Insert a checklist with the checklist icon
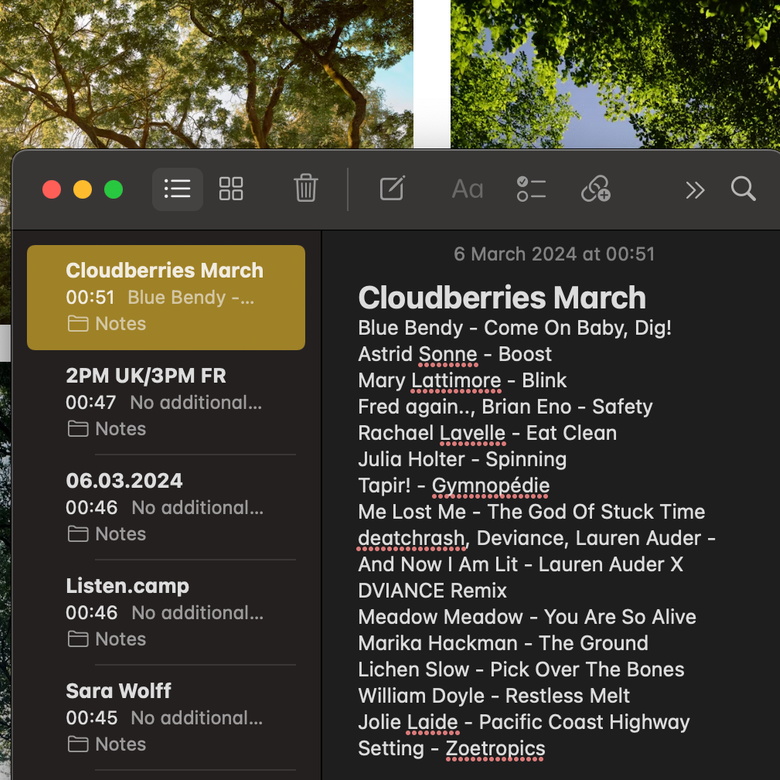This screenshot has height=780, width=780. (531, 189)
